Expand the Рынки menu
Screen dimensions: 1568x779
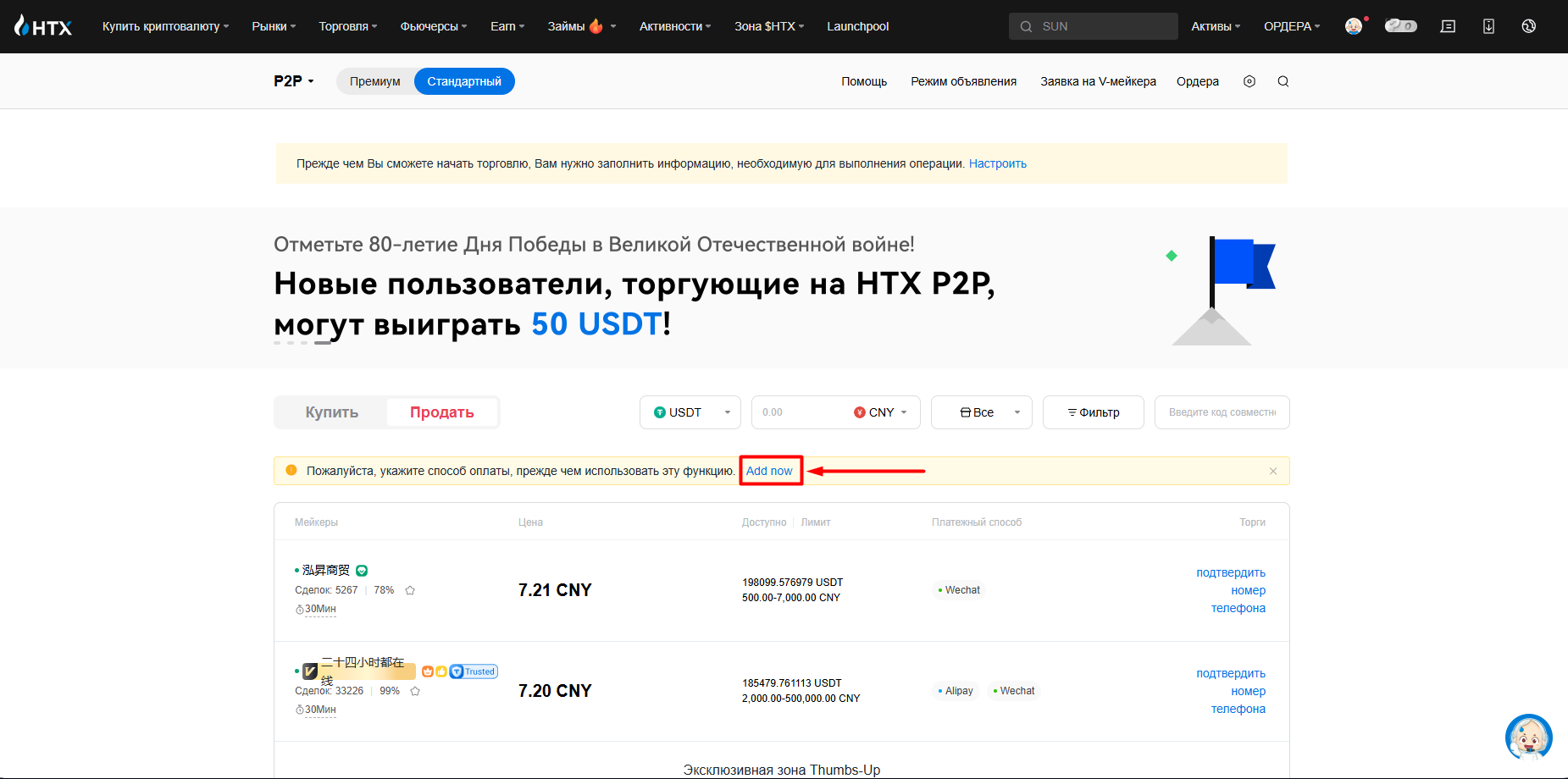(x=274, y=26)
